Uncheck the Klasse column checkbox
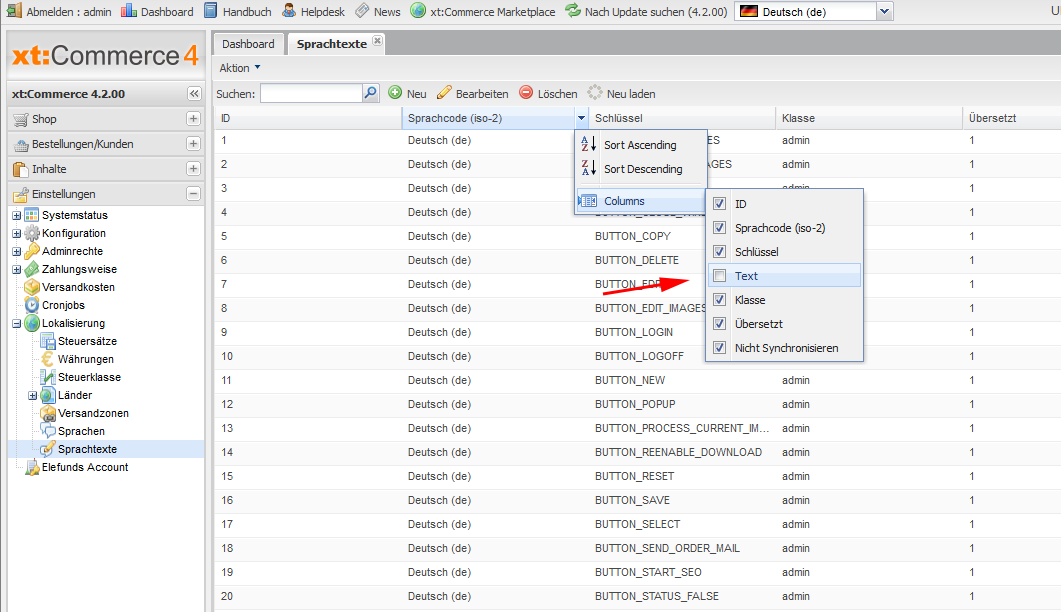Screen dimensions: 1061x612 point(719,300)
